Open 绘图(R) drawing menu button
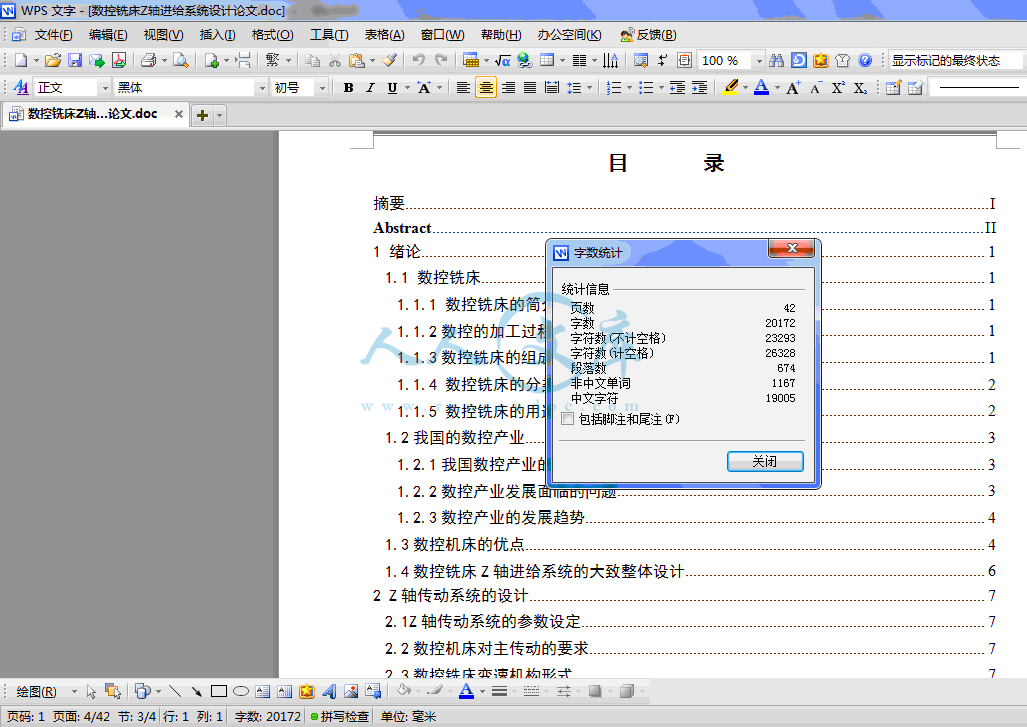1027x727 pixels. pos(37,692)
